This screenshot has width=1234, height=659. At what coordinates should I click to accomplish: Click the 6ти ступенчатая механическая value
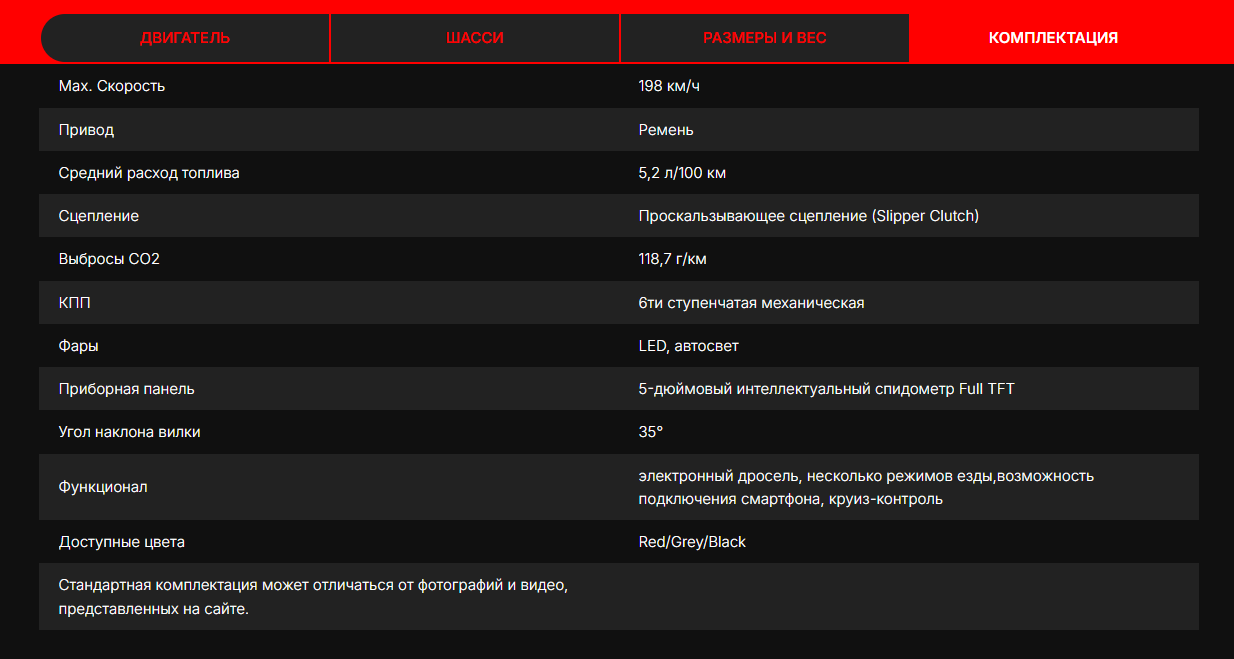click(x=751, y=302)
